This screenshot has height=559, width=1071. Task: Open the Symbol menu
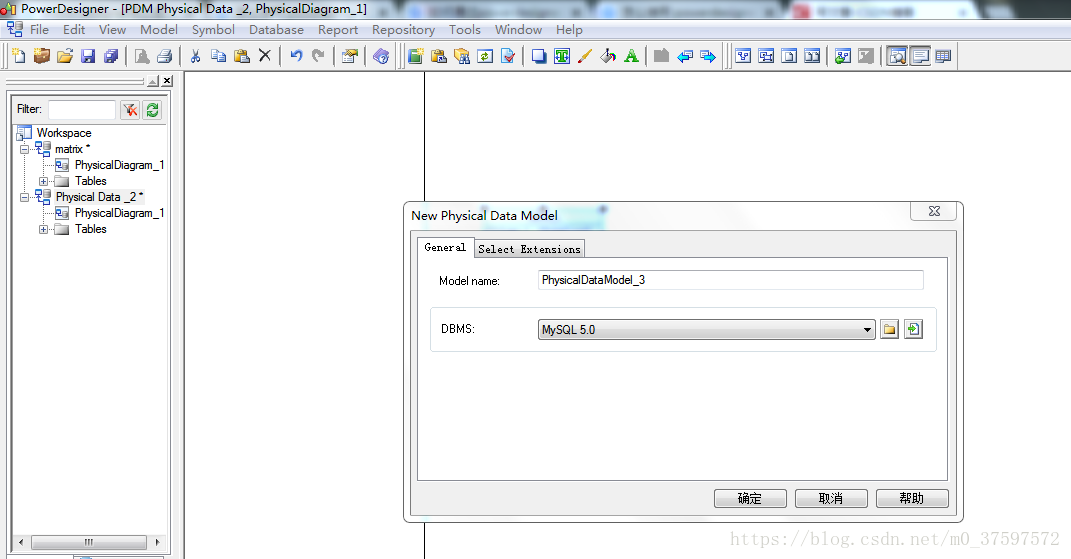tap(213, 29)
